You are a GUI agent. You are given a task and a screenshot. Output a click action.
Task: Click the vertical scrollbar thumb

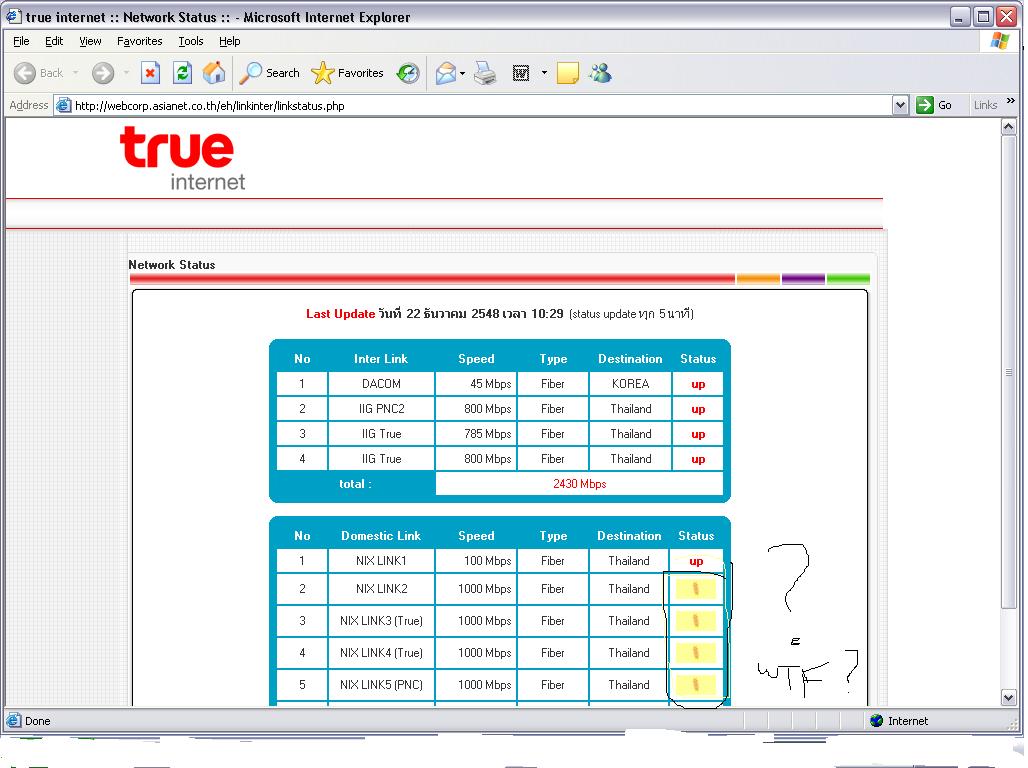pos(1009,372)
